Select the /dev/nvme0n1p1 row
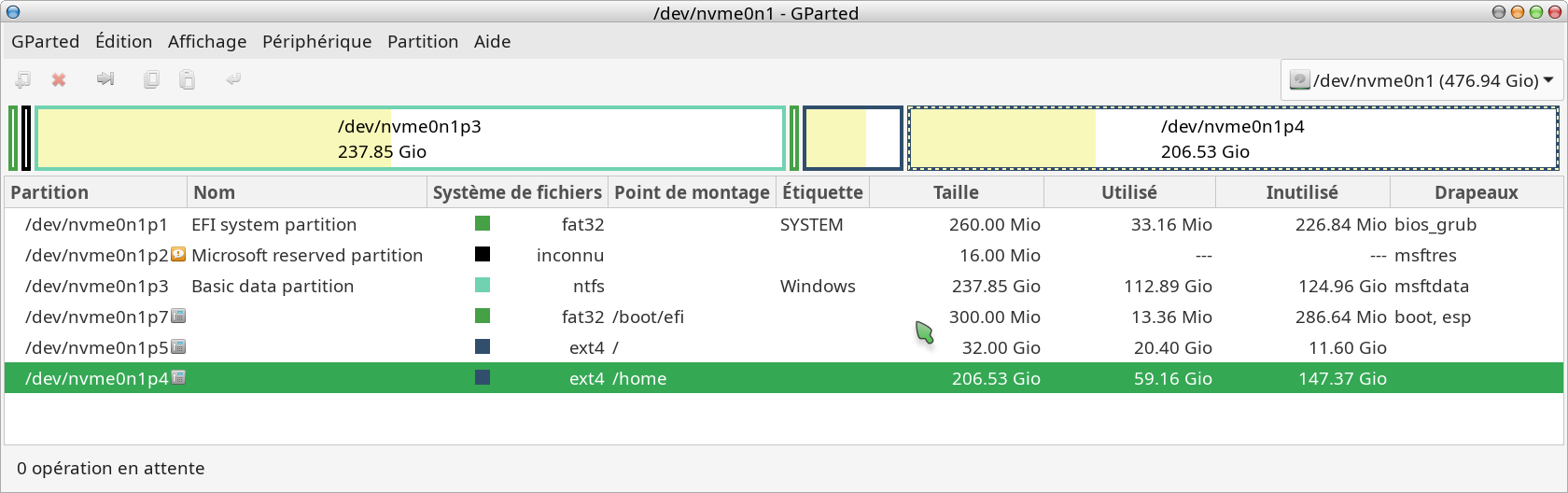Image resolution: width=1568 pixels, height=493 pixels. tap(784, 224)
